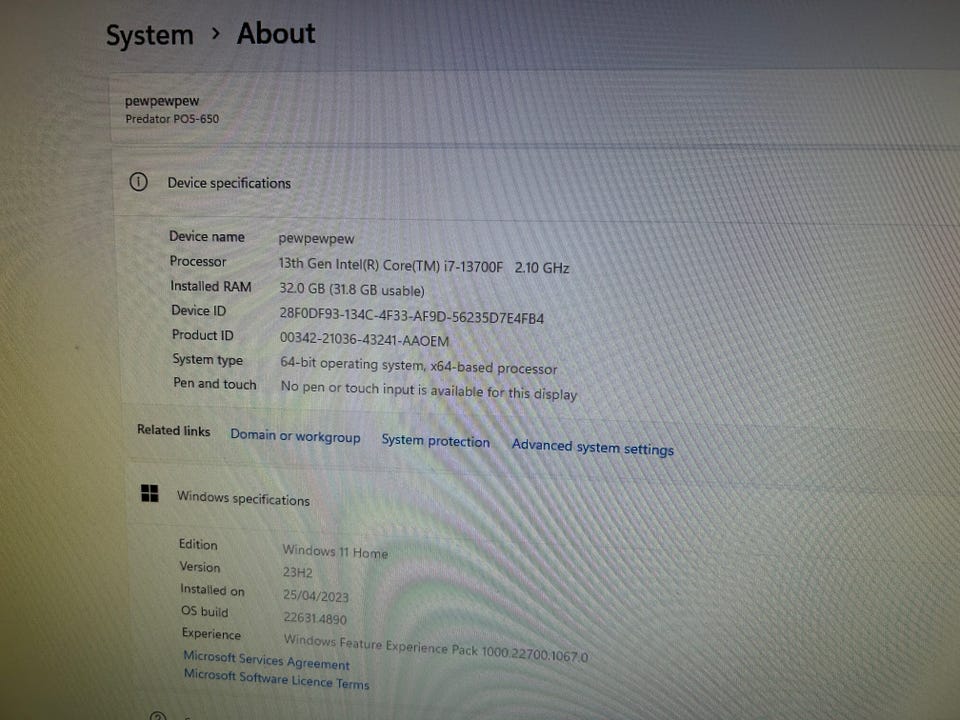Image resolution: width=960 pixels, height=720 pixels.
Task: Open Advanced system settings link
Action: (593, 447)
